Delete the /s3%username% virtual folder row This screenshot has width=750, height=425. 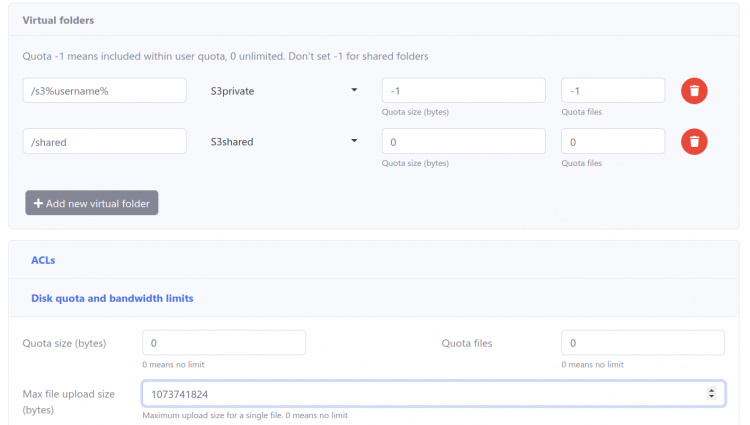695,91
